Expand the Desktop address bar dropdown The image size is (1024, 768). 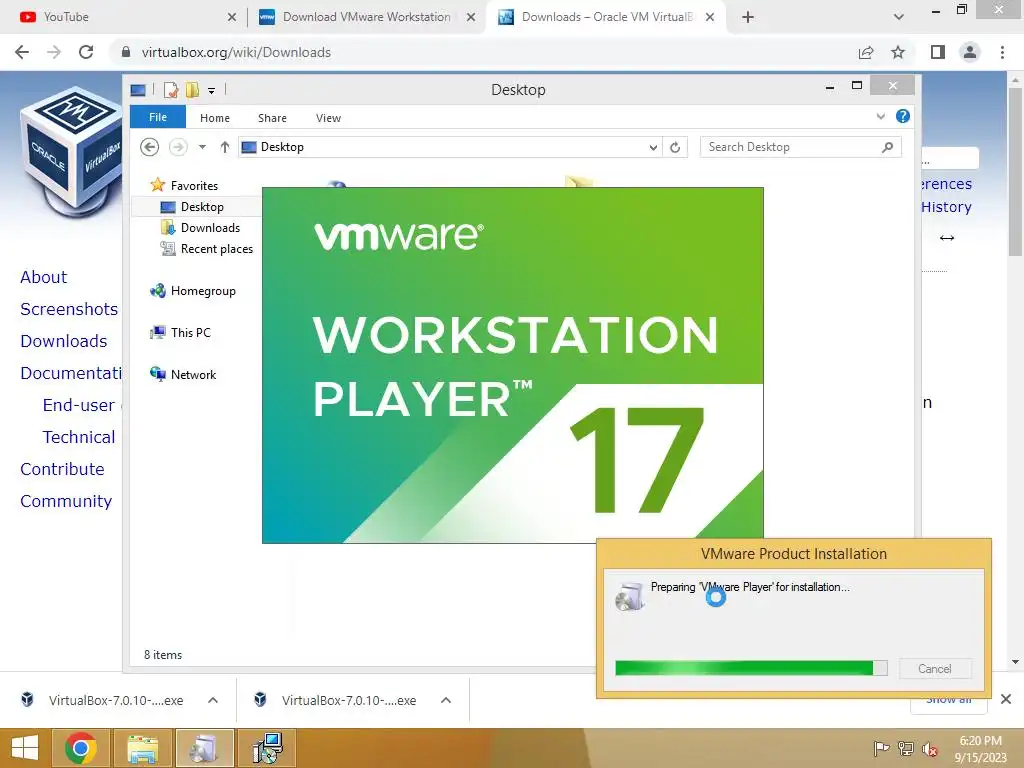(652, 148)
